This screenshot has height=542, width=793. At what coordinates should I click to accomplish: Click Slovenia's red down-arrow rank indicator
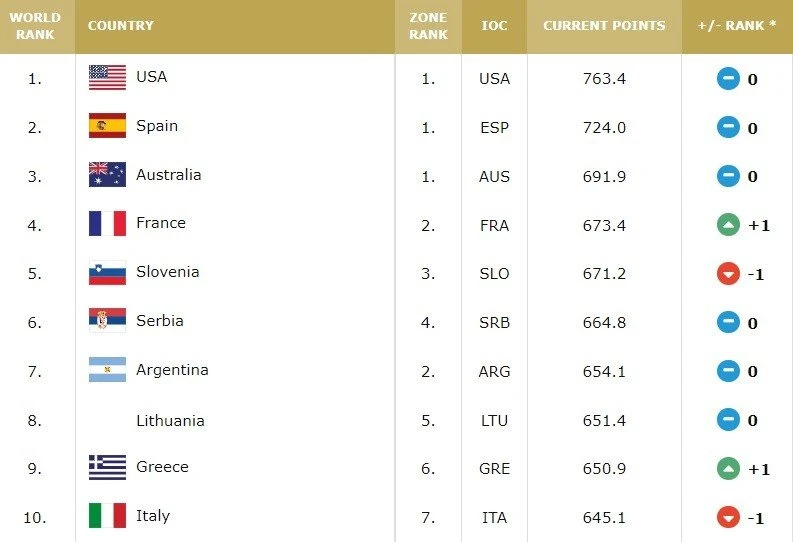point(728,274)
